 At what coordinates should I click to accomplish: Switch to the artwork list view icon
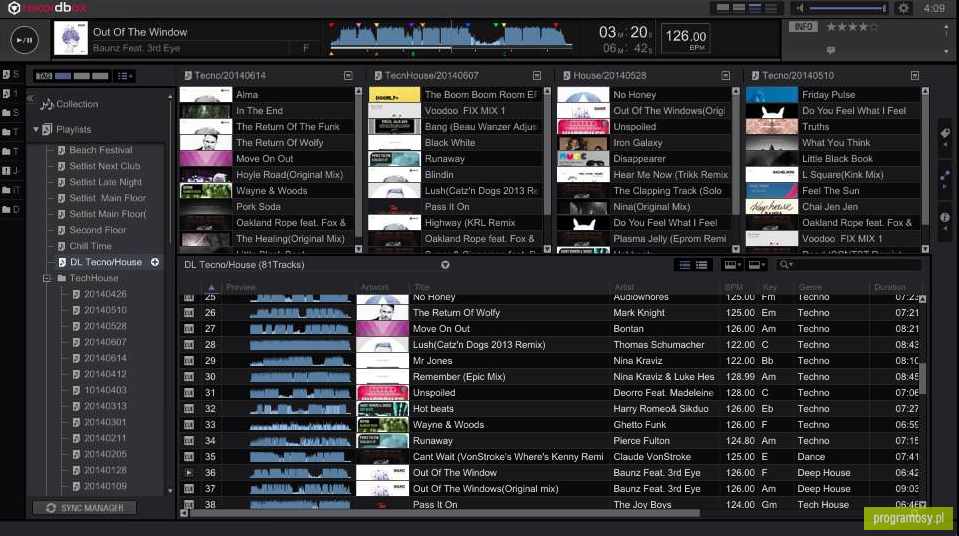(x=685, y=265)
